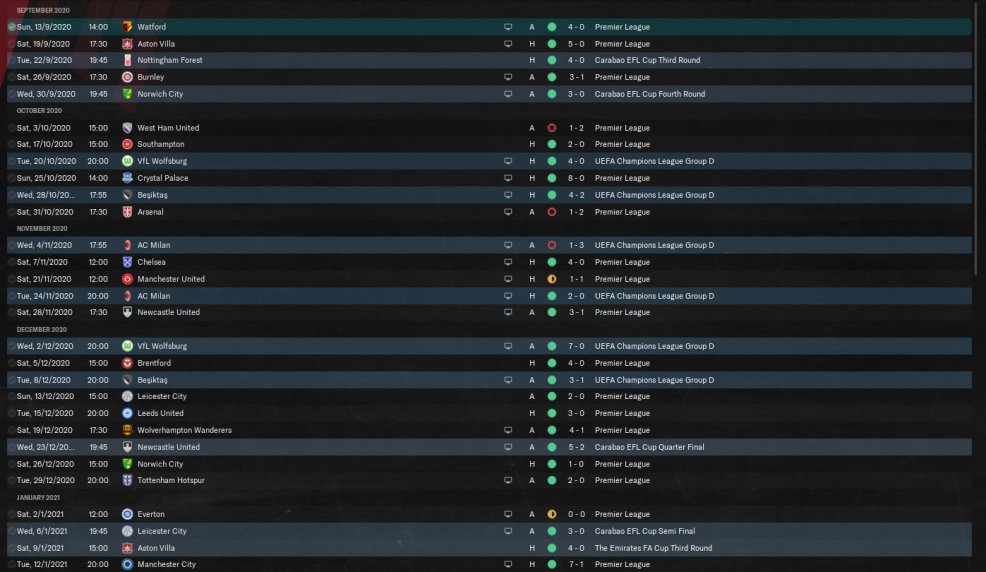Click amber draw indicator for Manchester United match
Viewport: 986px width, 572px height.
[x=551, y=279]
